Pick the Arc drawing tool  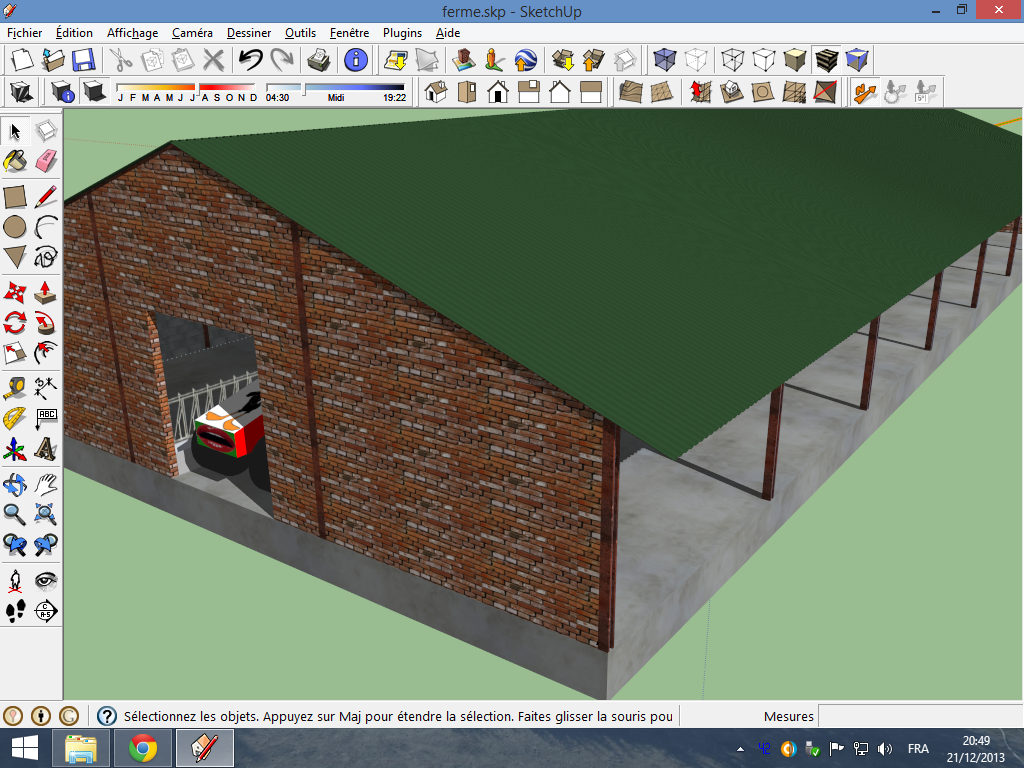[46, 227]
